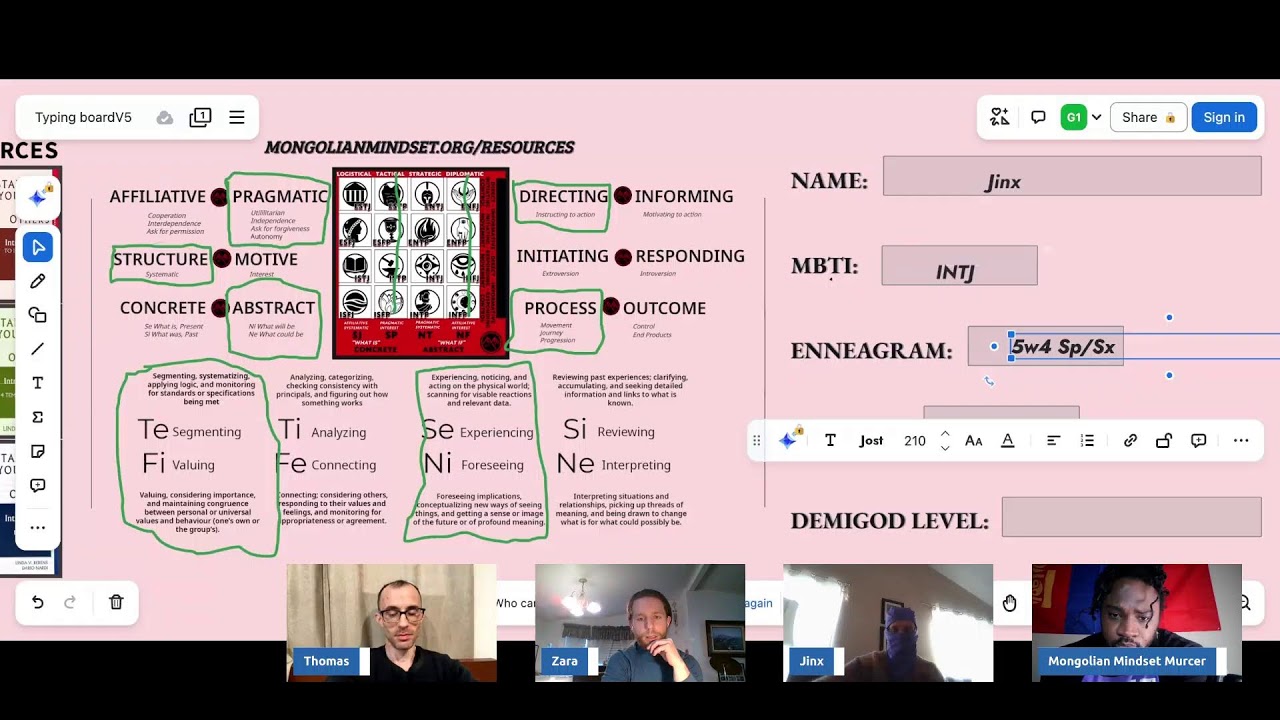Redo the last action

click(70, 602)
